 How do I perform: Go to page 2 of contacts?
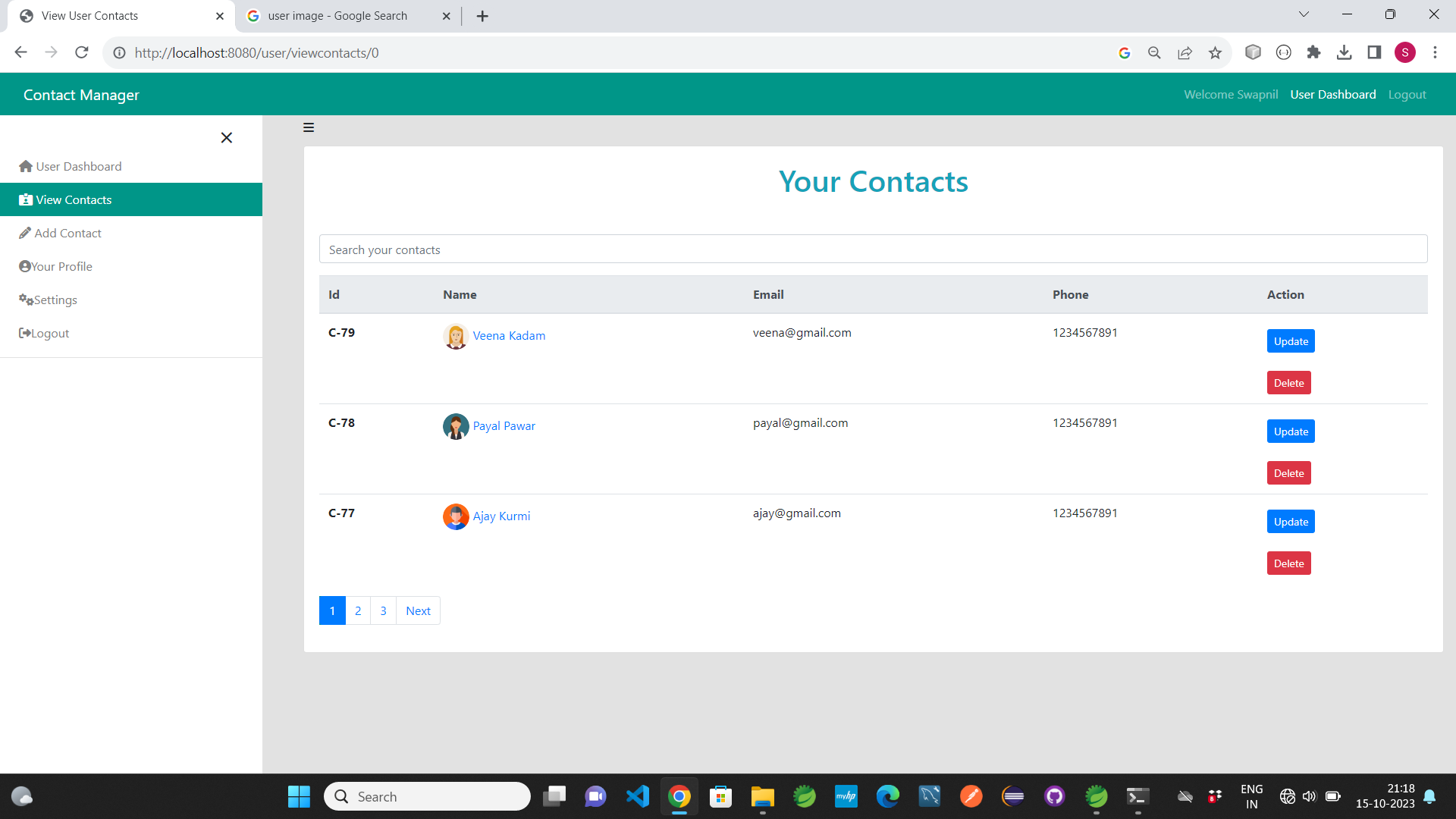tap(358, 610)
